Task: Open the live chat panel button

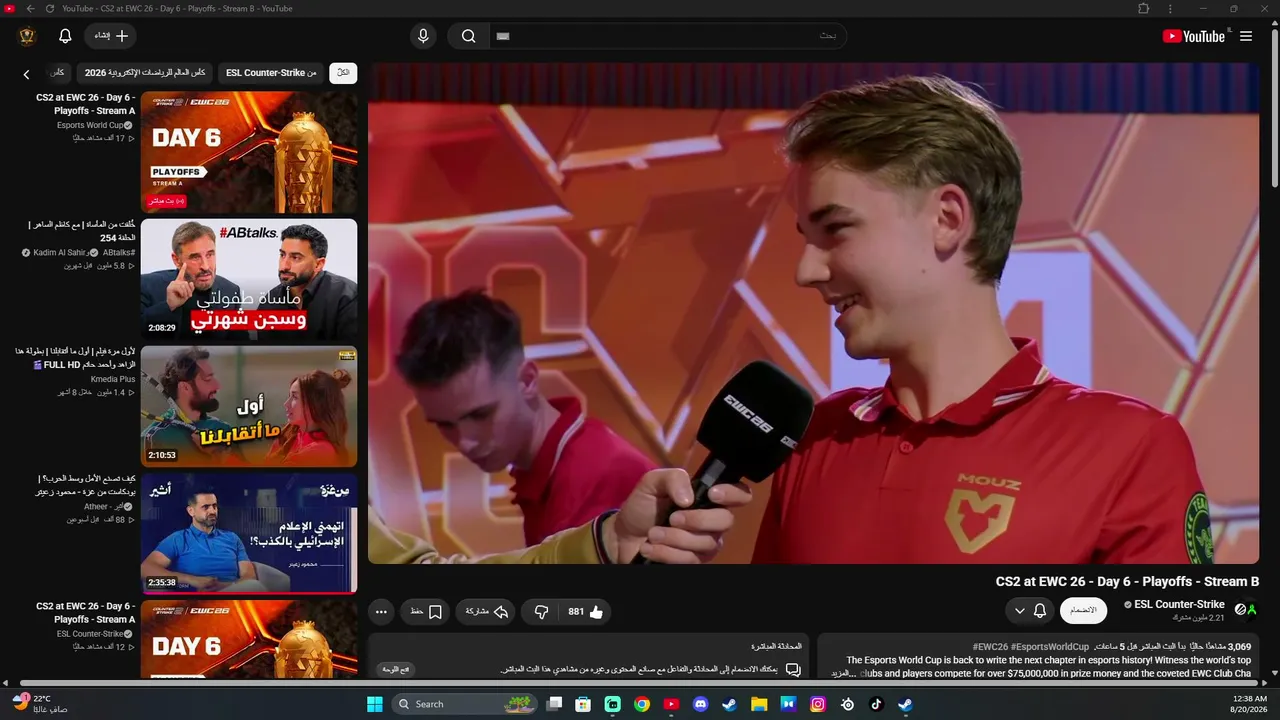Action: [397, 669]
